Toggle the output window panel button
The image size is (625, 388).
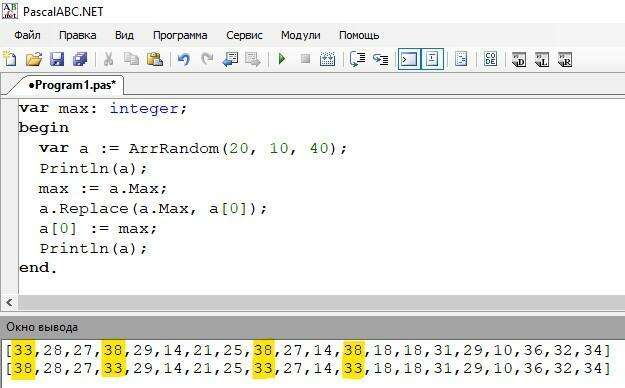[x=409, y=59]
